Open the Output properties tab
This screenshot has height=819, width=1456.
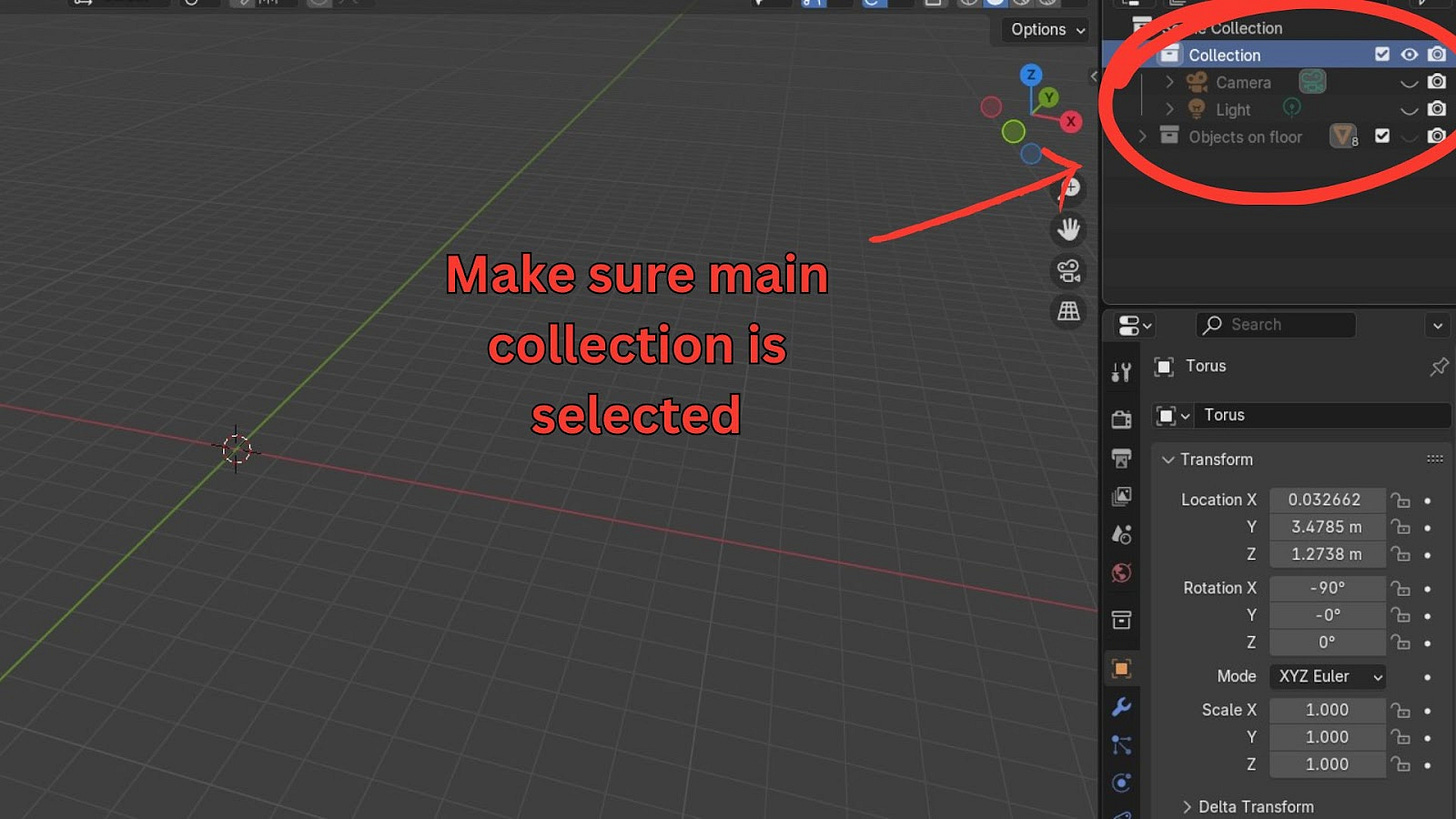coord(1121,458)
